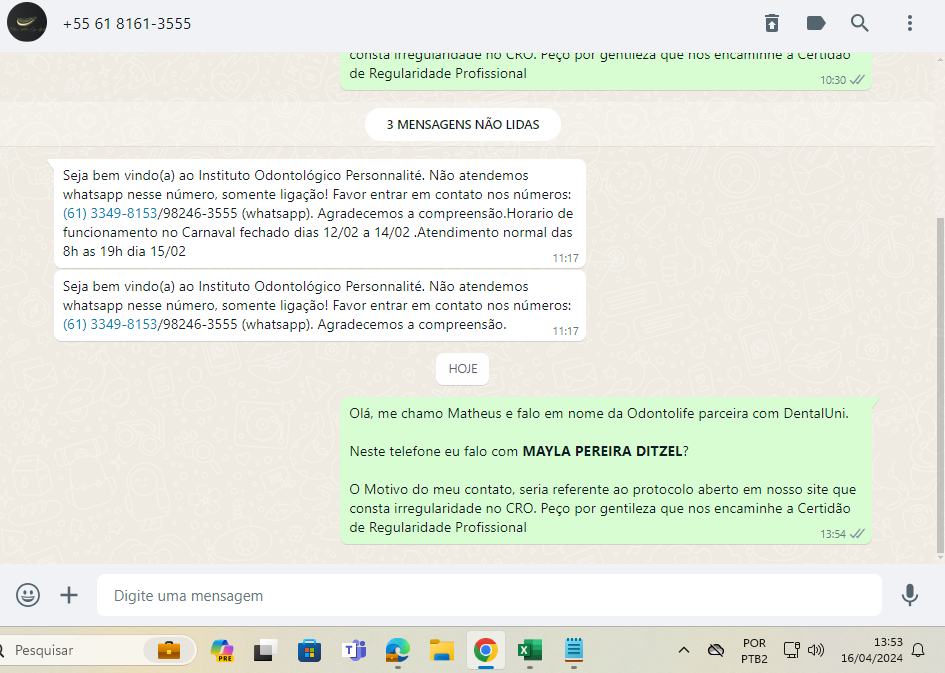This screenshot has width=945, height=673.
Task: Search messages with the magnifier icon
Action: (860, 23)
